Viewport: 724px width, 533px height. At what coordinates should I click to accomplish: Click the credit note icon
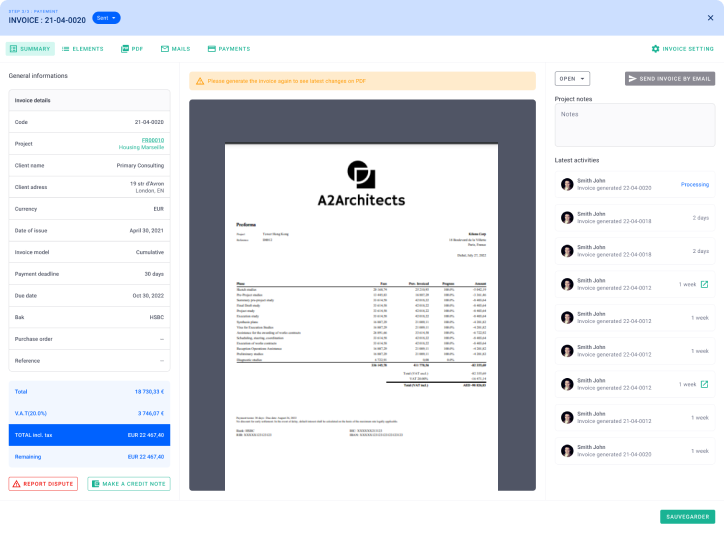click(96, 484)
